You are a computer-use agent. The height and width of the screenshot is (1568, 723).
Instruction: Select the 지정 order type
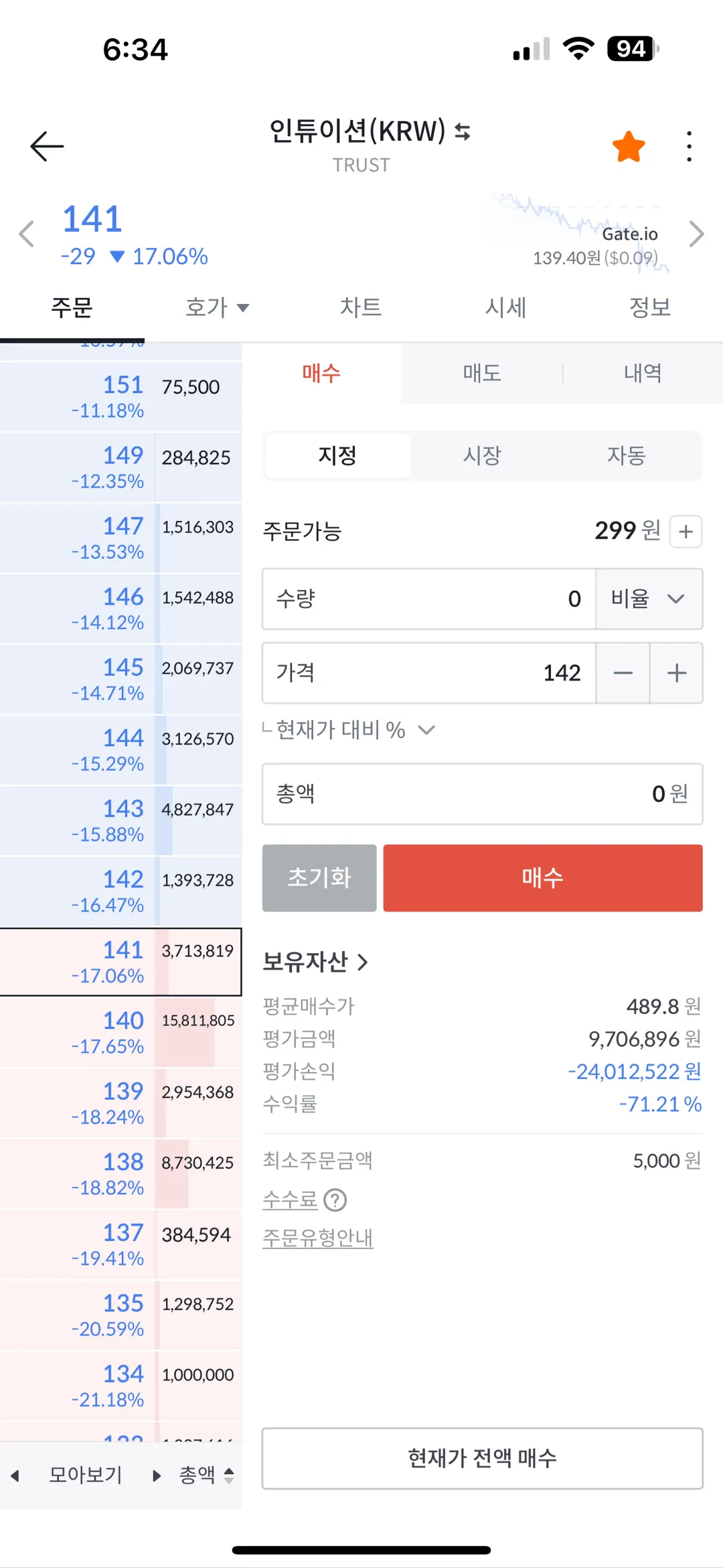click(337, 456)
